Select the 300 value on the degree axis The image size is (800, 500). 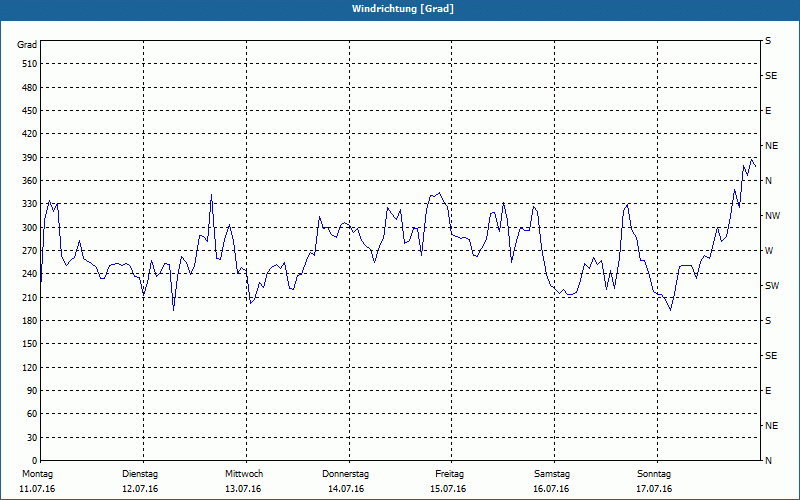(x=30, y=227)
